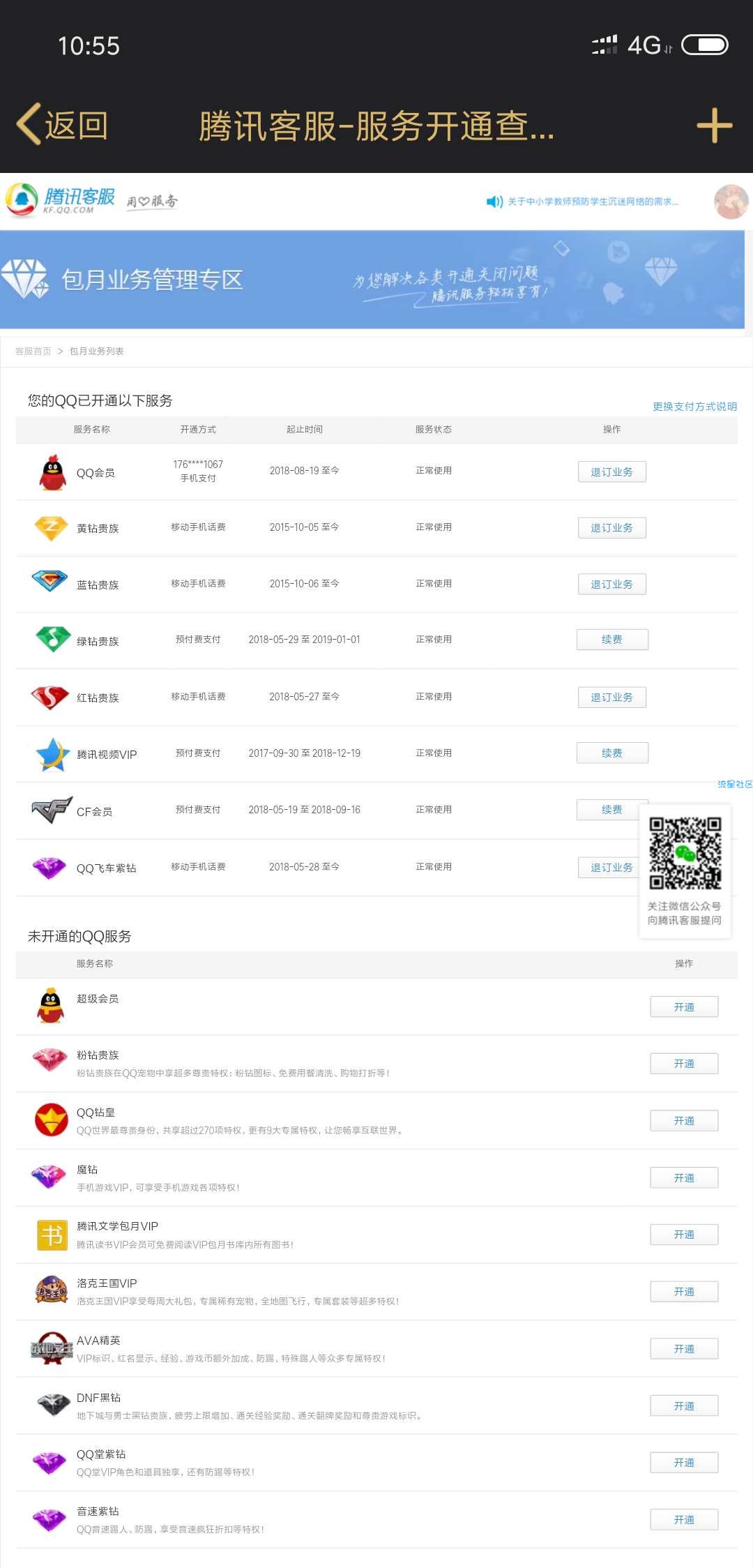Image resolution: width=753 pixels, height=1568 pixels.
Task: Activate QQ堂紫钻 with 开通 button
Action: tap(684, 1463)
